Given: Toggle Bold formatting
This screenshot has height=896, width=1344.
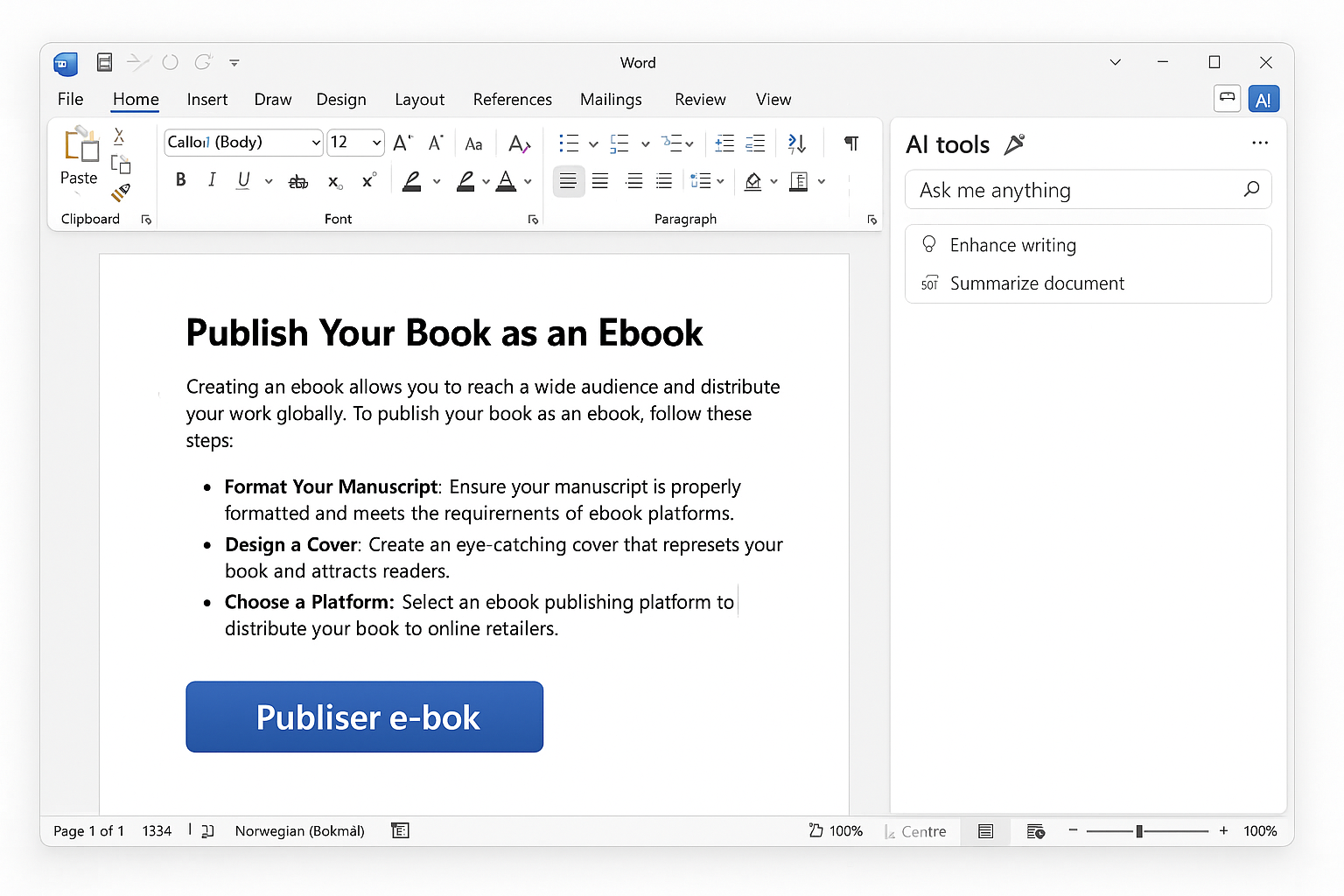Looking at the screenshot, I should coord(181,180).
